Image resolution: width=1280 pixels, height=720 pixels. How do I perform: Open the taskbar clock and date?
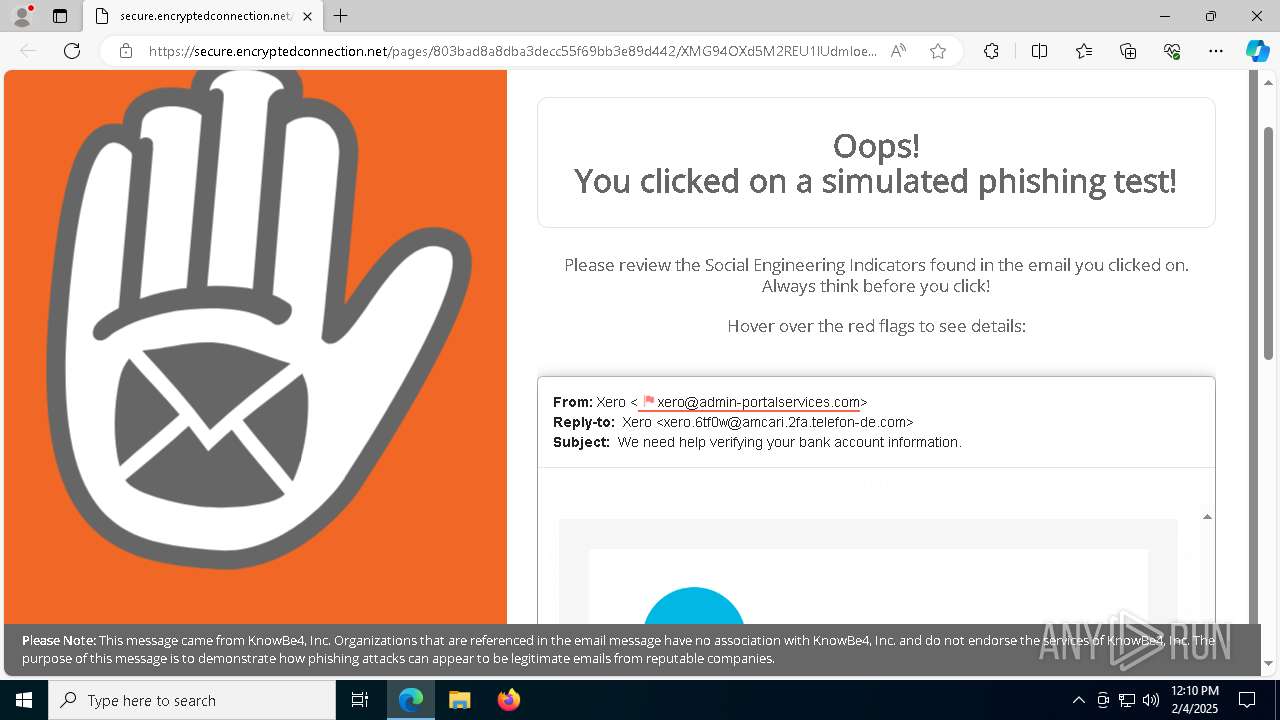(x=1194, y=700)
